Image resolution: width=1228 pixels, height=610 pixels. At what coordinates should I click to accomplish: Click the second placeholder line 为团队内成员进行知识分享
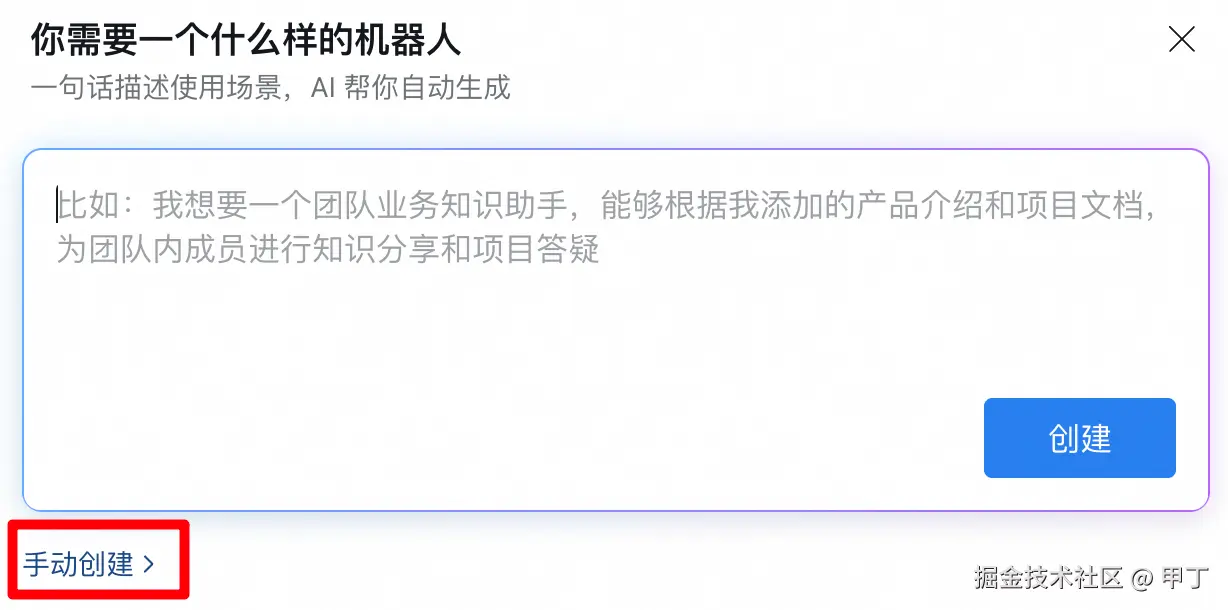(x=328, y=248)
